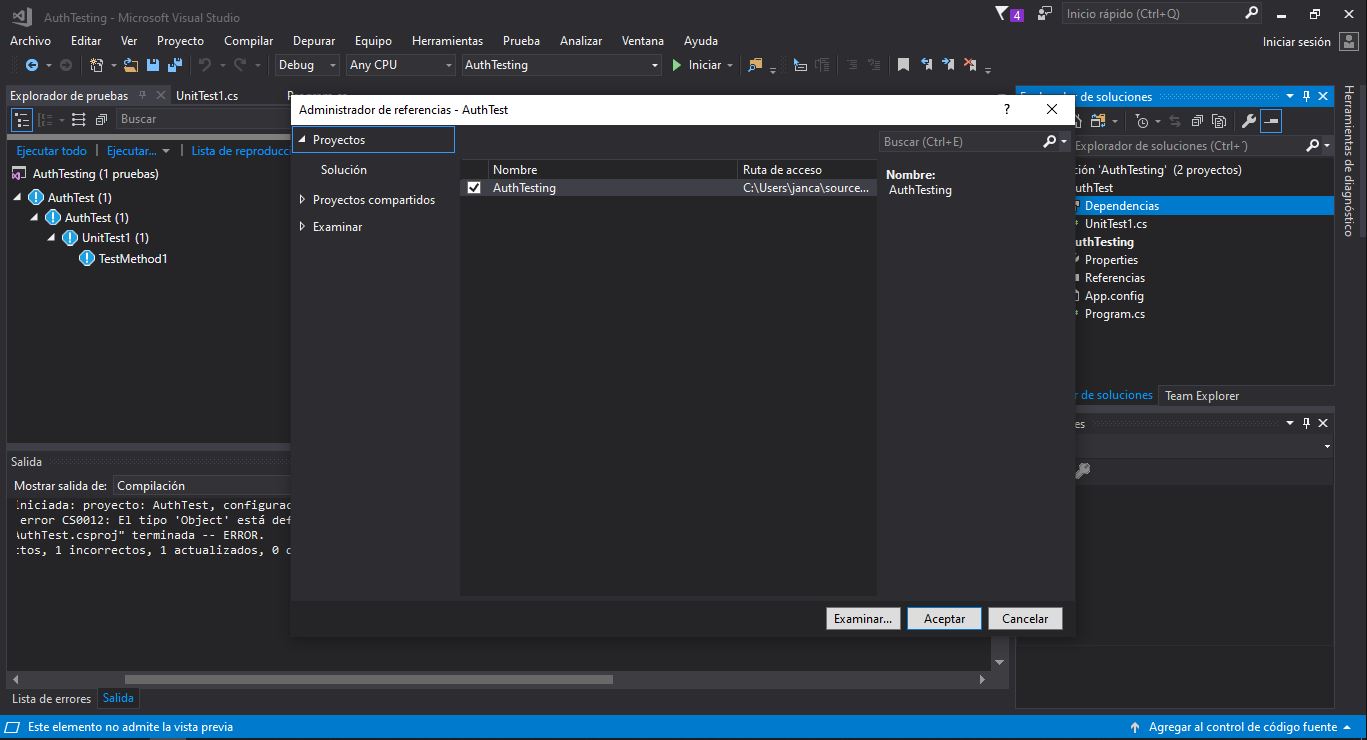Select App.config in solution explorer
This screenshot has width=1367, height=740.
point(1114,296)
